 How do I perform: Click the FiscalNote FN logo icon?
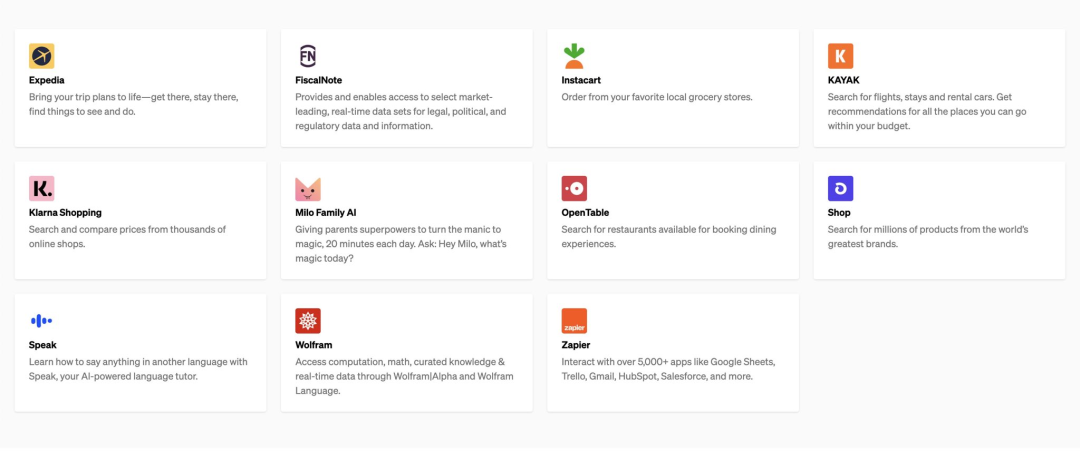(308, 56)
